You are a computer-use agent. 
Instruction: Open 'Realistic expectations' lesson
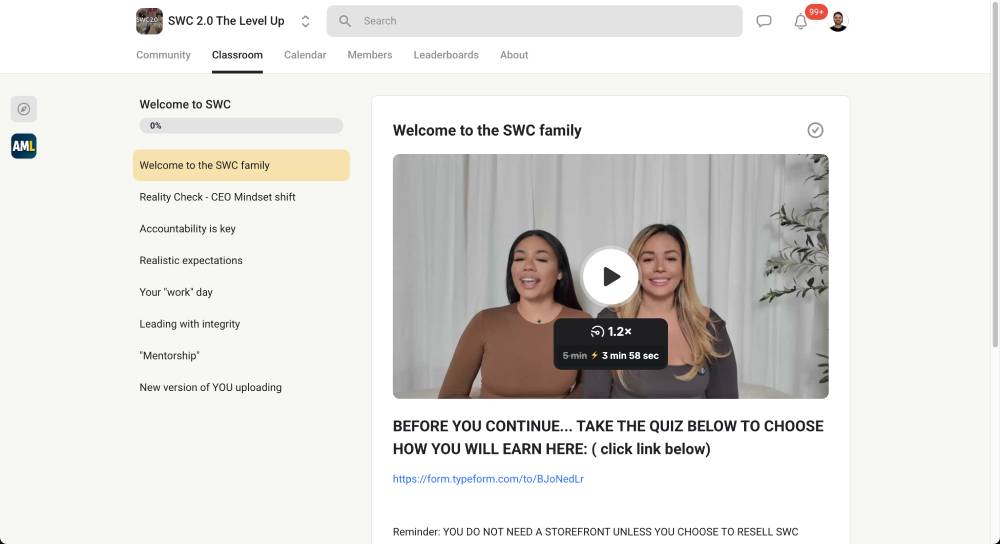241,260
